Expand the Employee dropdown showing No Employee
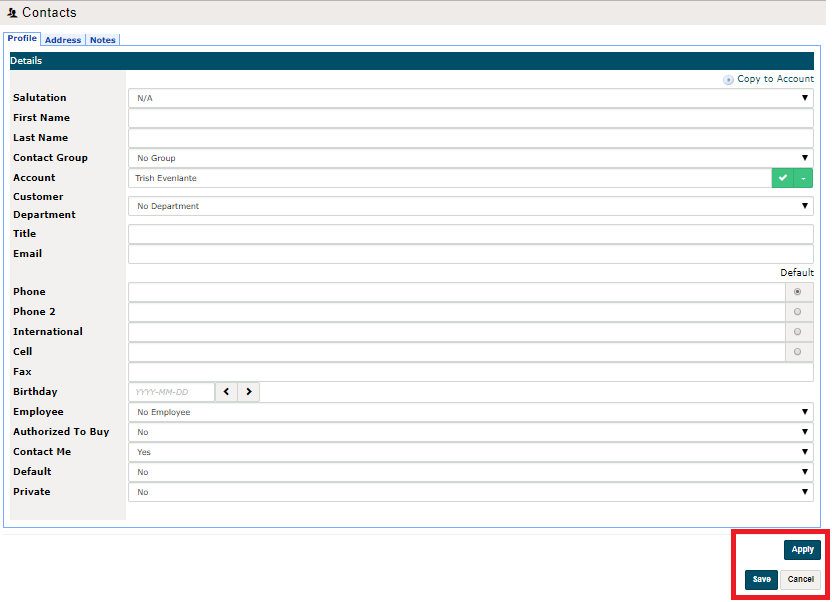 [805, 411]
